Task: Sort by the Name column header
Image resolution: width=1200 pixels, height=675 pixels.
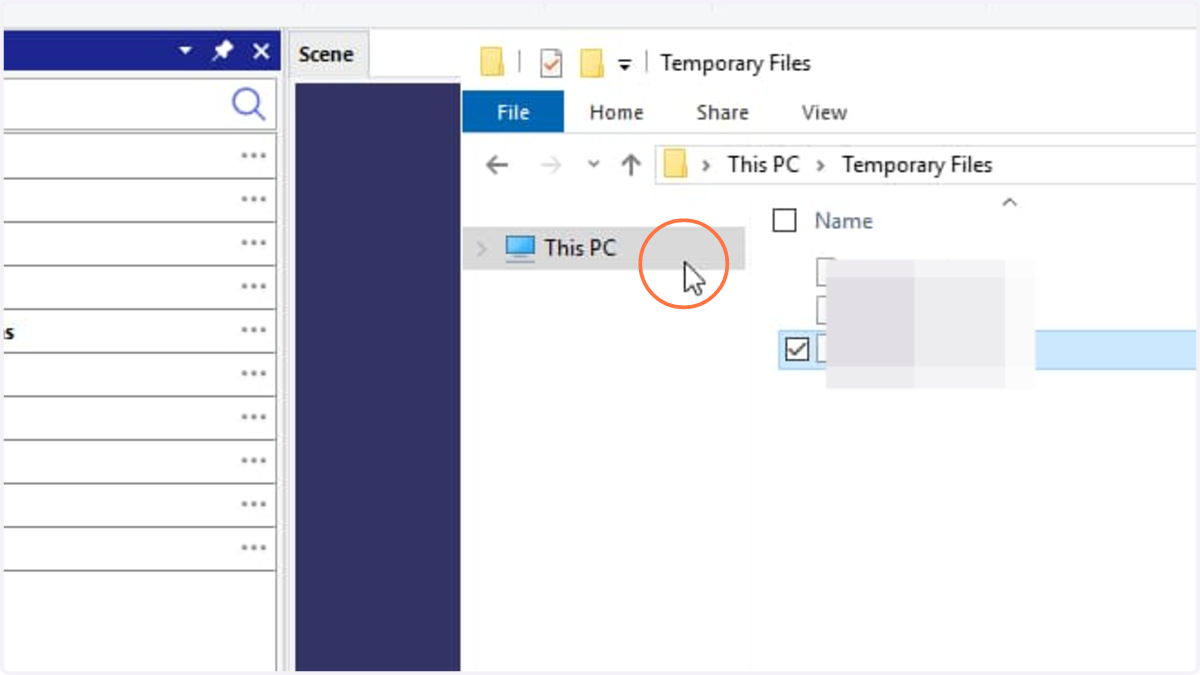Action: tap(843, 221)
